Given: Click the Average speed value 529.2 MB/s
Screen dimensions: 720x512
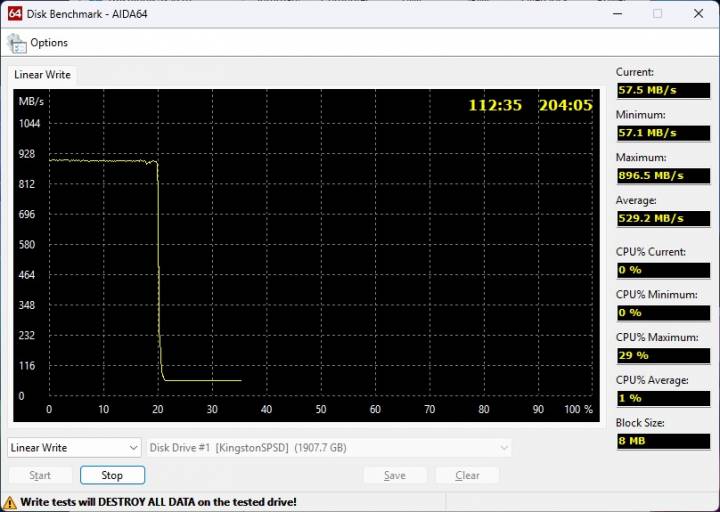Looking at the screenshot, I should (x=662, y=218).
